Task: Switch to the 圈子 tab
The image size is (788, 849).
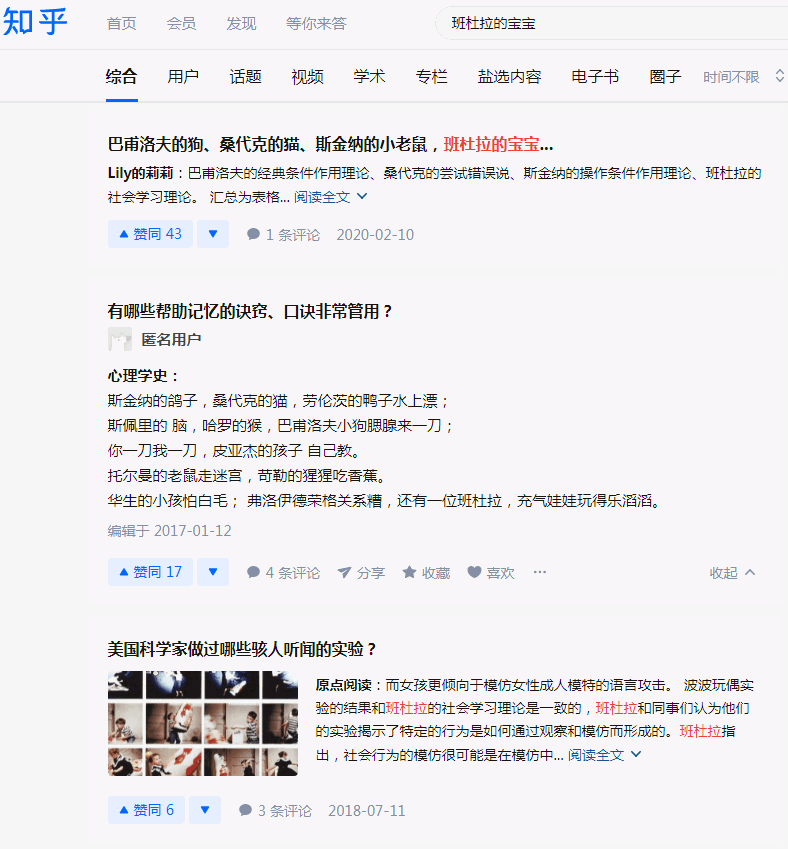Action: [665, 76]
